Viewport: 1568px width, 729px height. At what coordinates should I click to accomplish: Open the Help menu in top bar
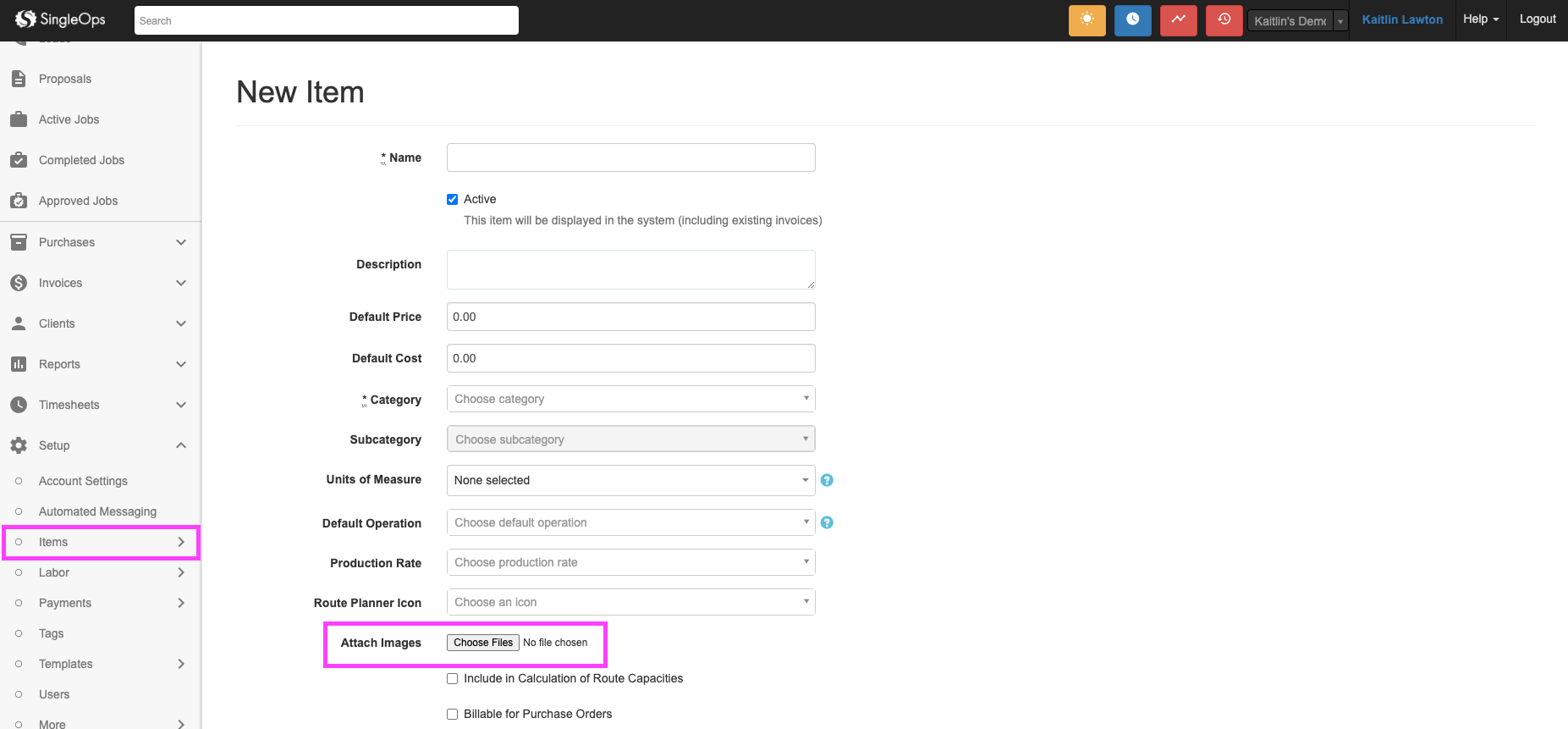[x=1480, y=19]
